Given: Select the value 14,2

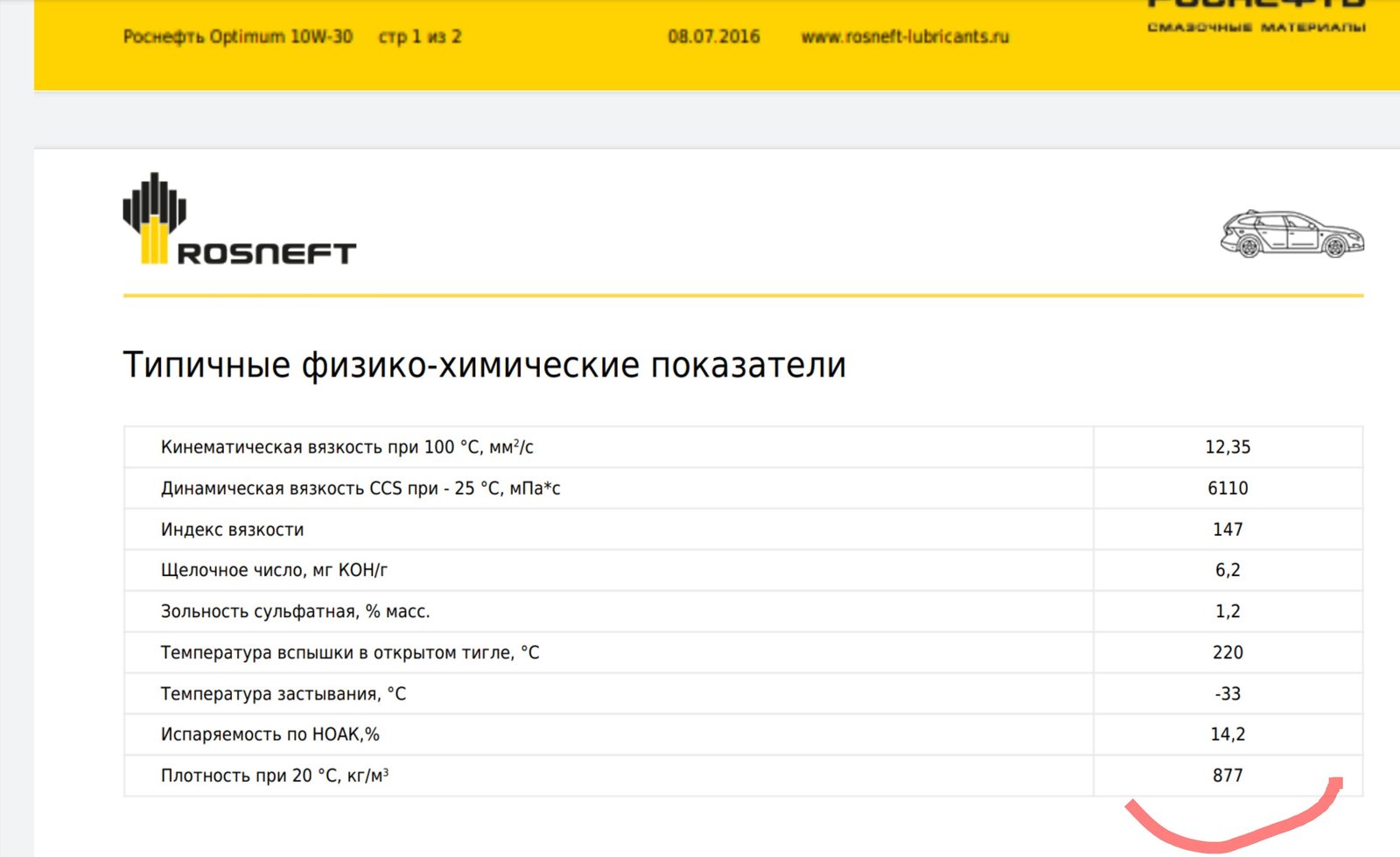Looking at the screenshot, I should [x=1228, y=734].
